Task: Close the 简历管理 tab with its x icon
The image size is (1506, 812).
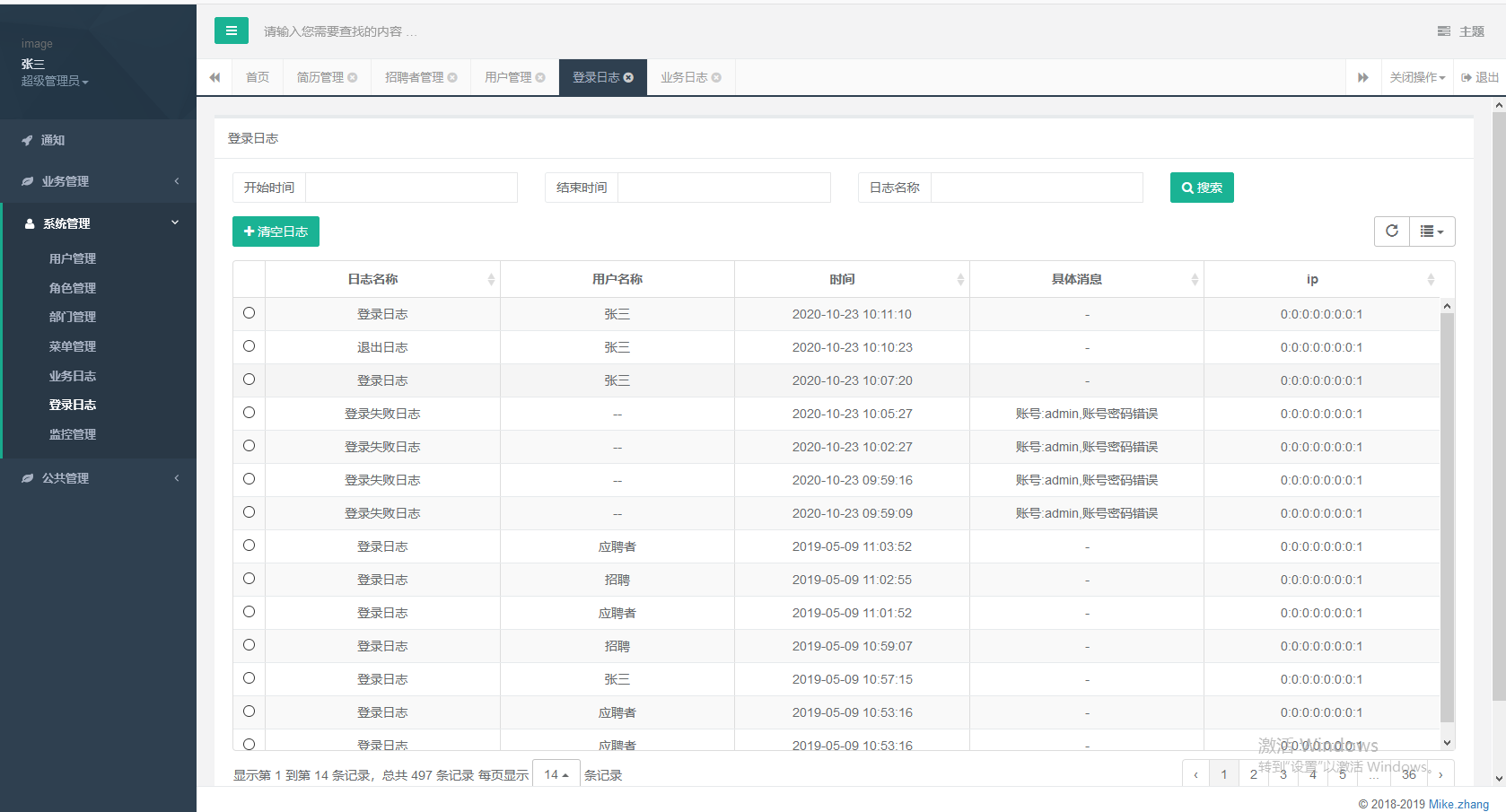Action: tap(353, 78)
